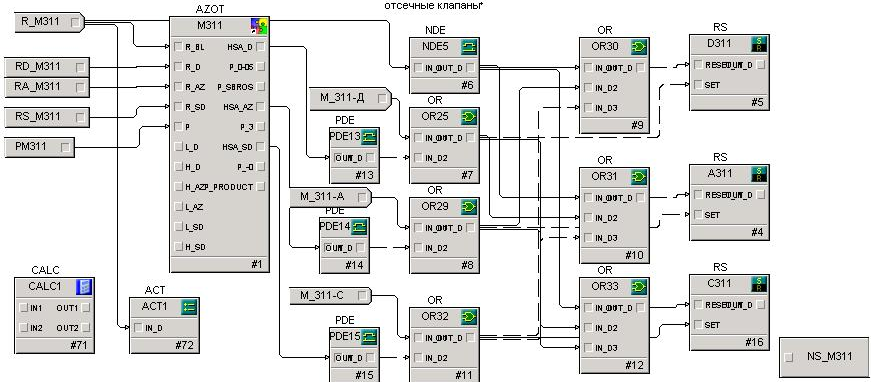Click the CALC1 calculator icon

[84, 287]
